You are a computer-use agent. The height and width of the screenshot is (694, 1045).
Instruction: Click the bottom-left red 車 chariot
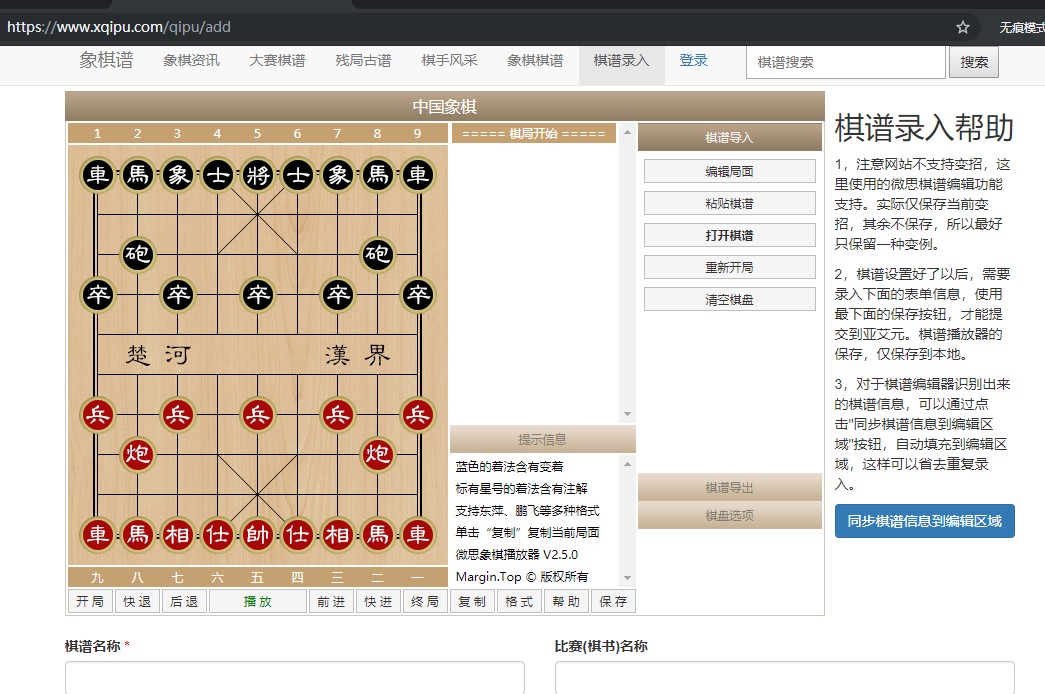pos(97,535)
